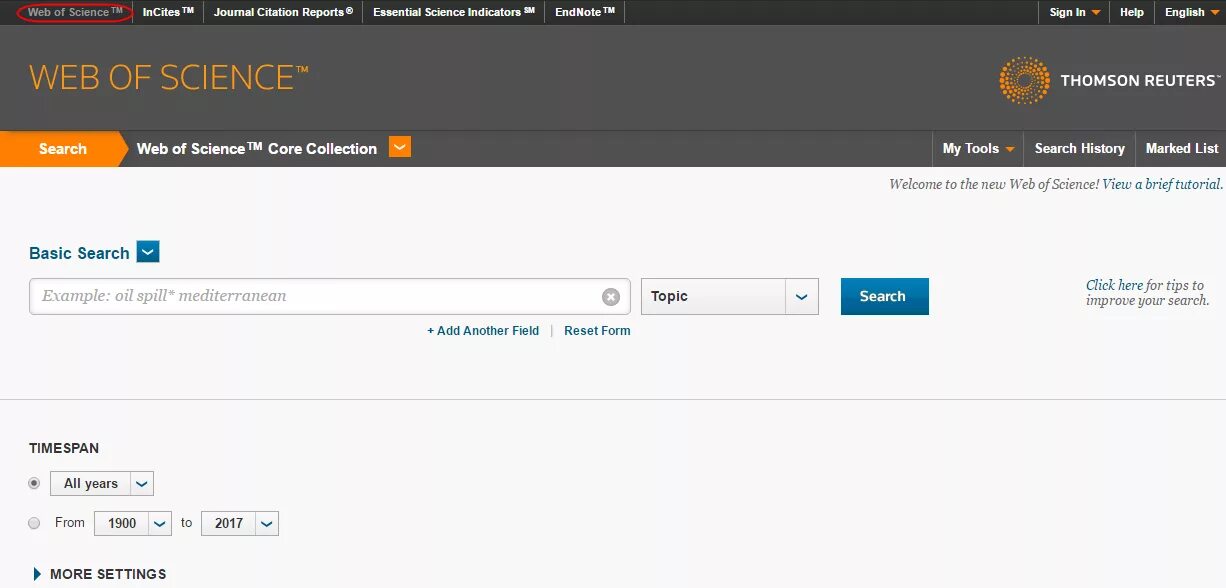Open Search History

click(x=1080, y=148)
